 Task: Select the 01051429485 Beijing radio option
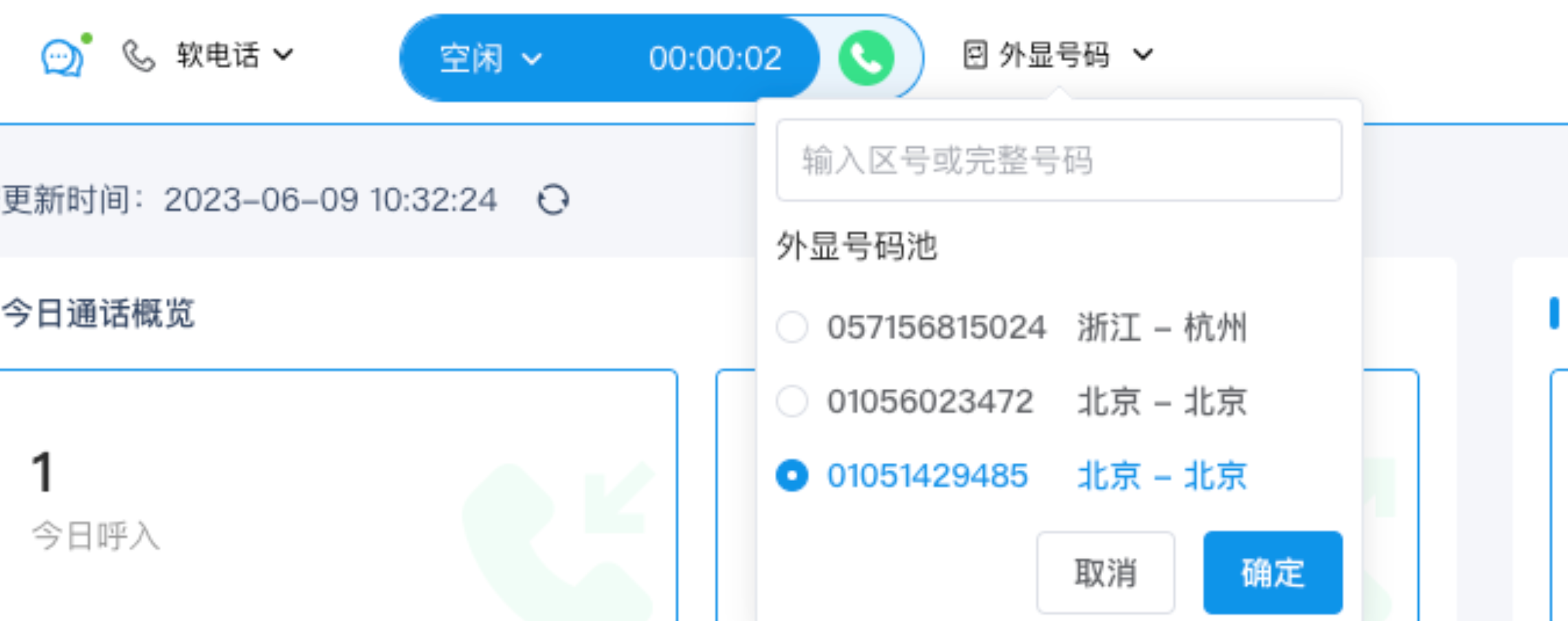pyautogui.click(x=792, y=475)
